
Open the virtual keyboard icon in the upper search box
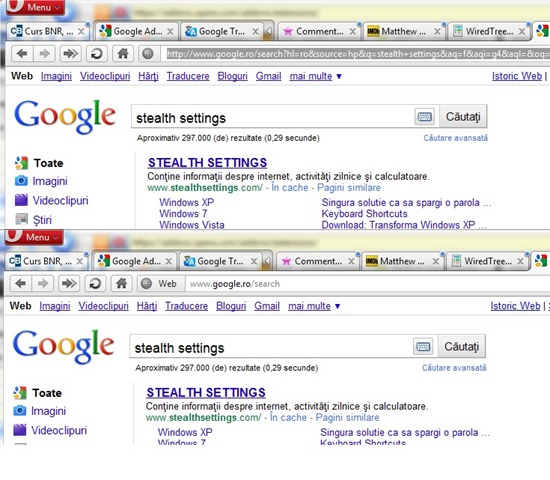point(424,116)
